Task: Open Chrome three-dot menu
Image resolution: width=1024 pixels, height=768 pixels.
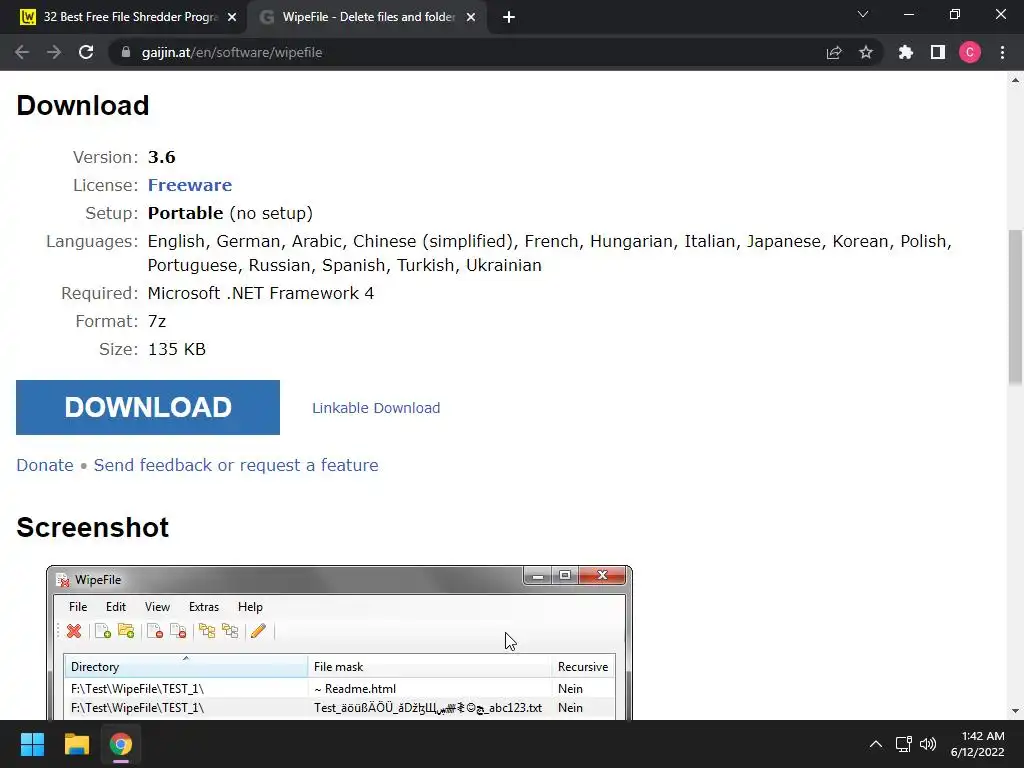Action: [x=1002, y=52]
